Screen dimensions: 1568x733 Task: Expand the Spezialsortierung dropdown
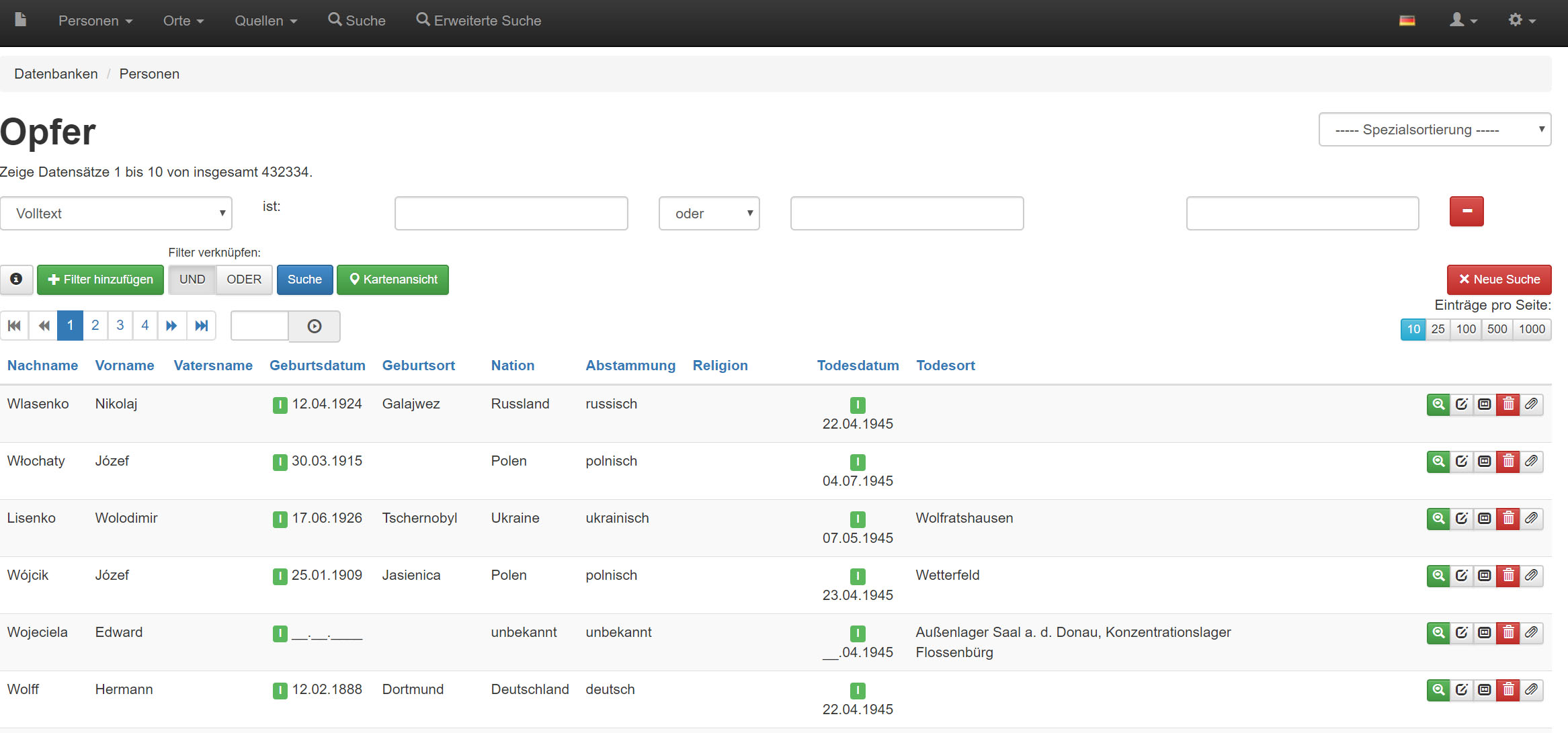pyautogui.click(x=1435, y=129)
